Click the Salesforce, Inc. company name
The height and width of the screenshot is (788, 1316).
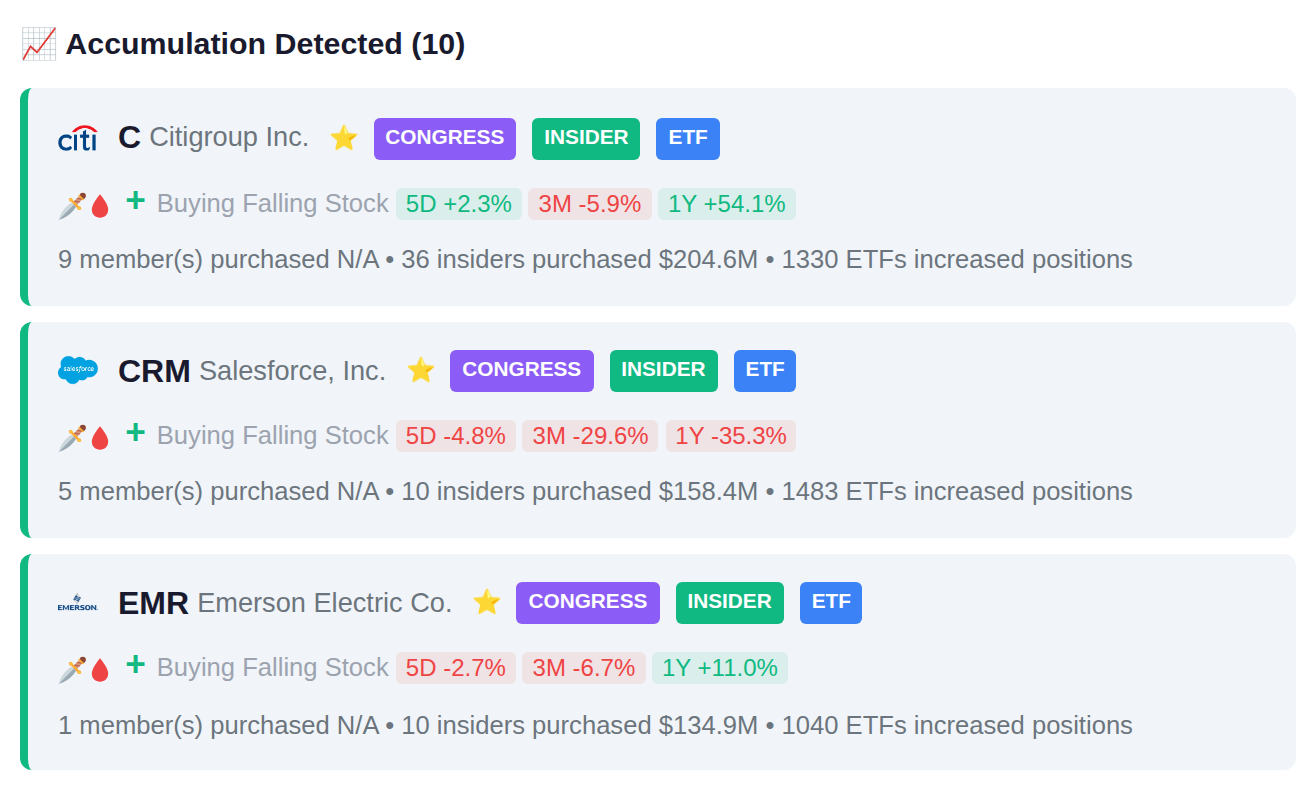coord(292,371)
